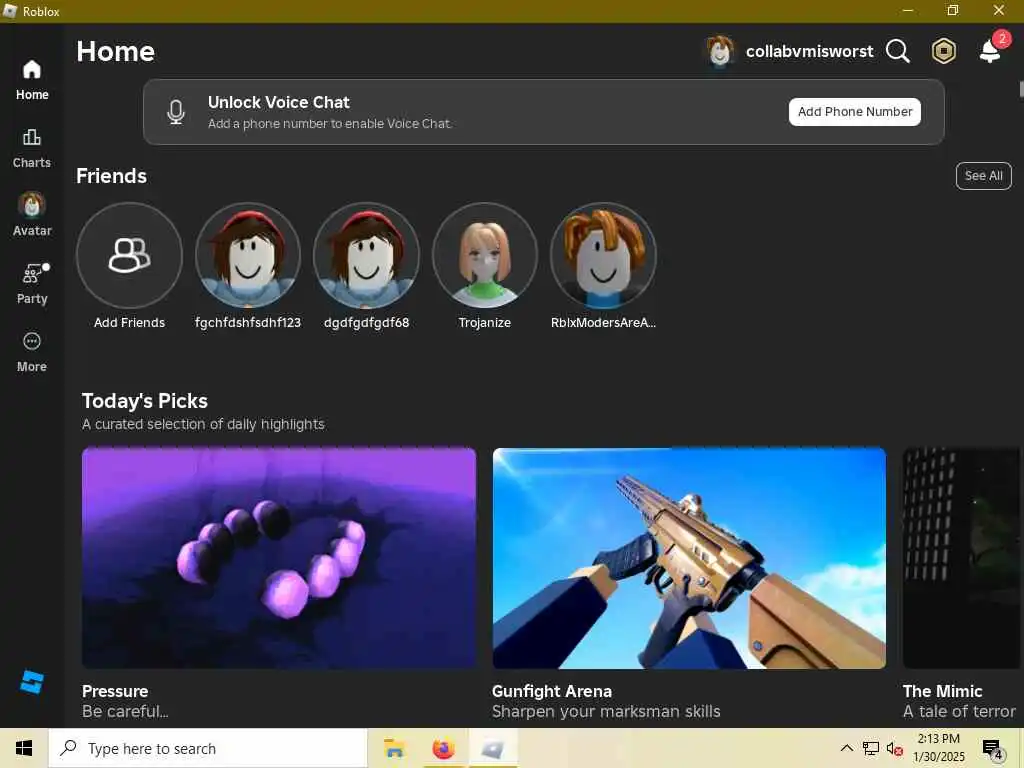Image resolution: width=1024 pixels, height=768 pixels.
Task: Open the Charts section in sidebar
Action: point(31,148)
